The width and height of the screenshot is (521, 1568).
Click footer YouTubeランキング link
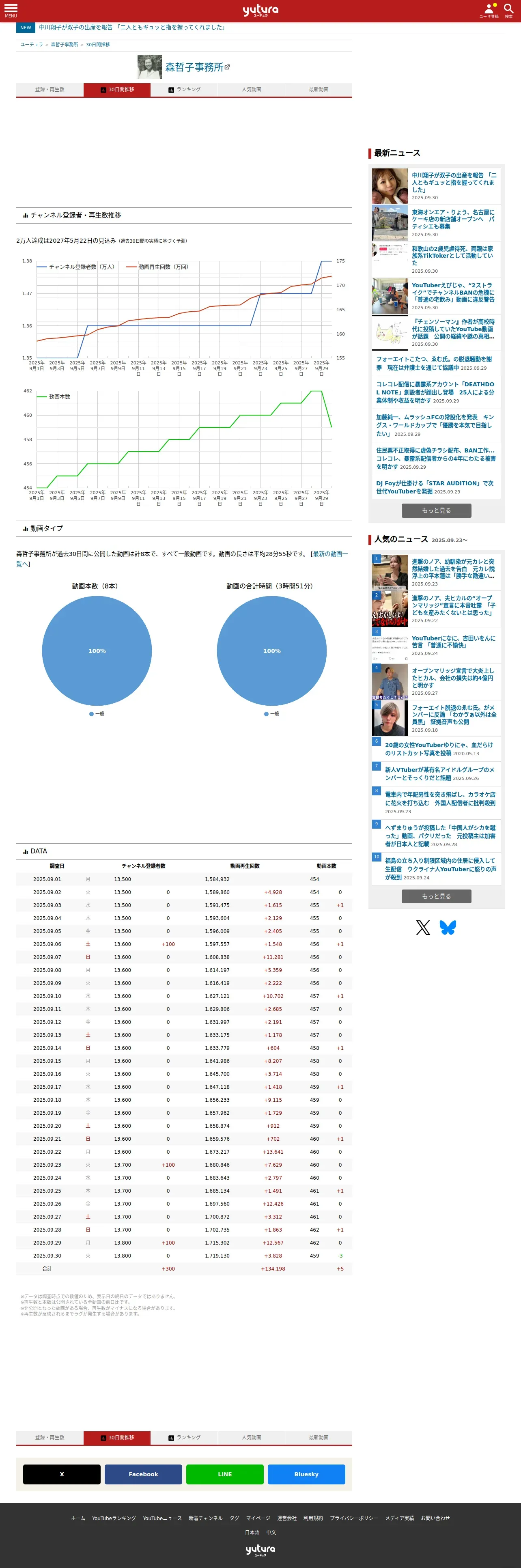(114, 1518)
